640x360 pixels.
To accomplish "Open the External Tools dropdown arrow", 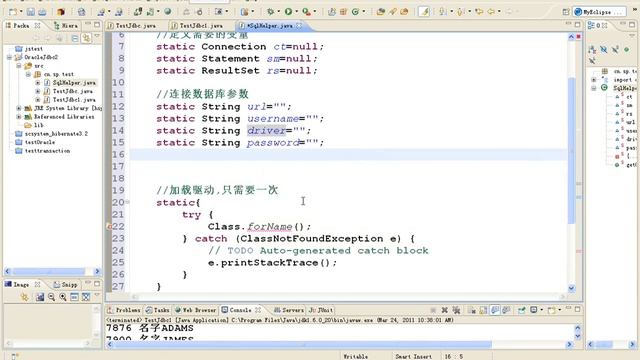I will (x=314, y=12).
